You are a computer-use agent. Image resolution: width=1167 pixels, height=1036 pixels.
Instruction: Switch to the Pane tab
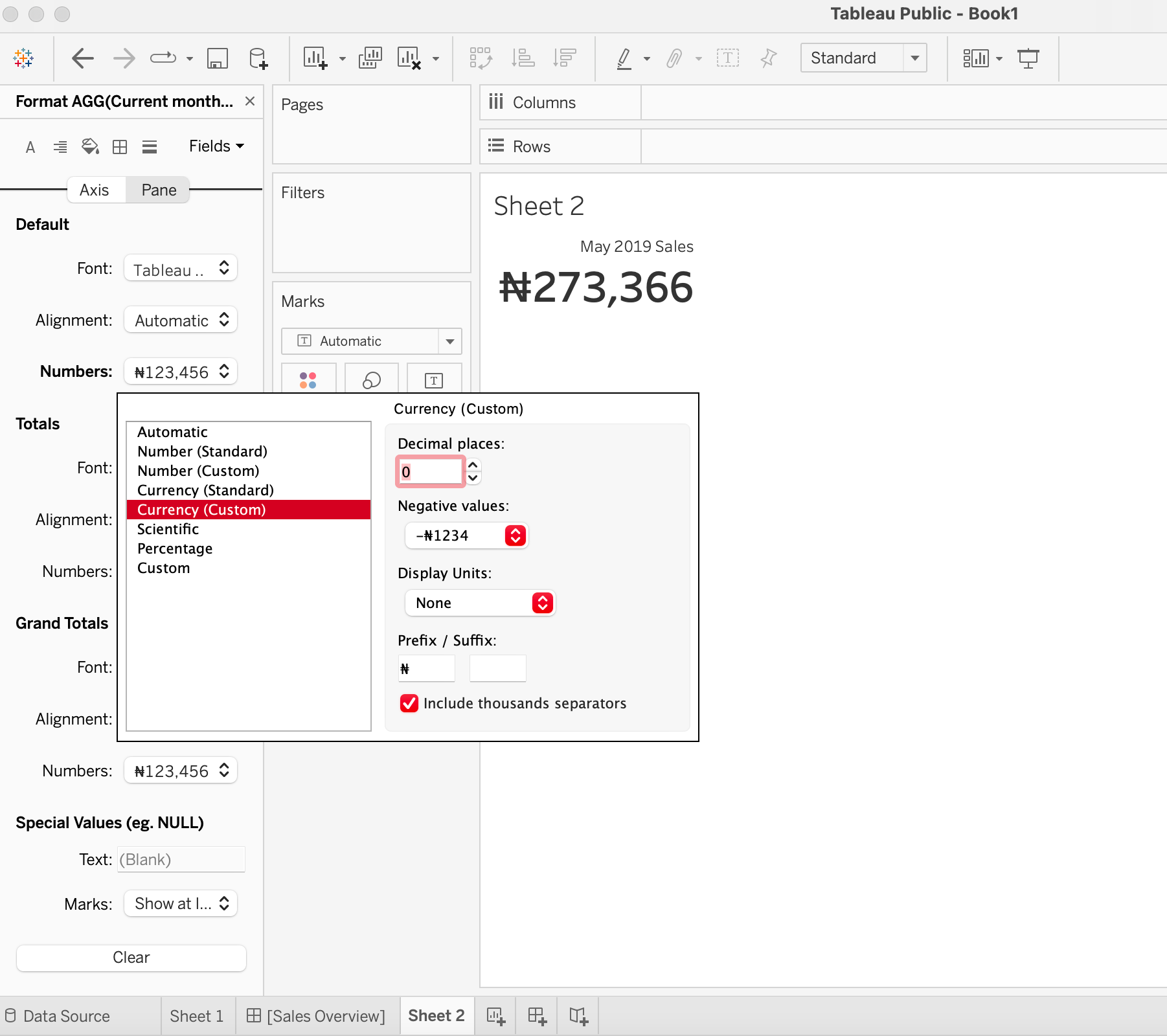click(x=159, y=190)
